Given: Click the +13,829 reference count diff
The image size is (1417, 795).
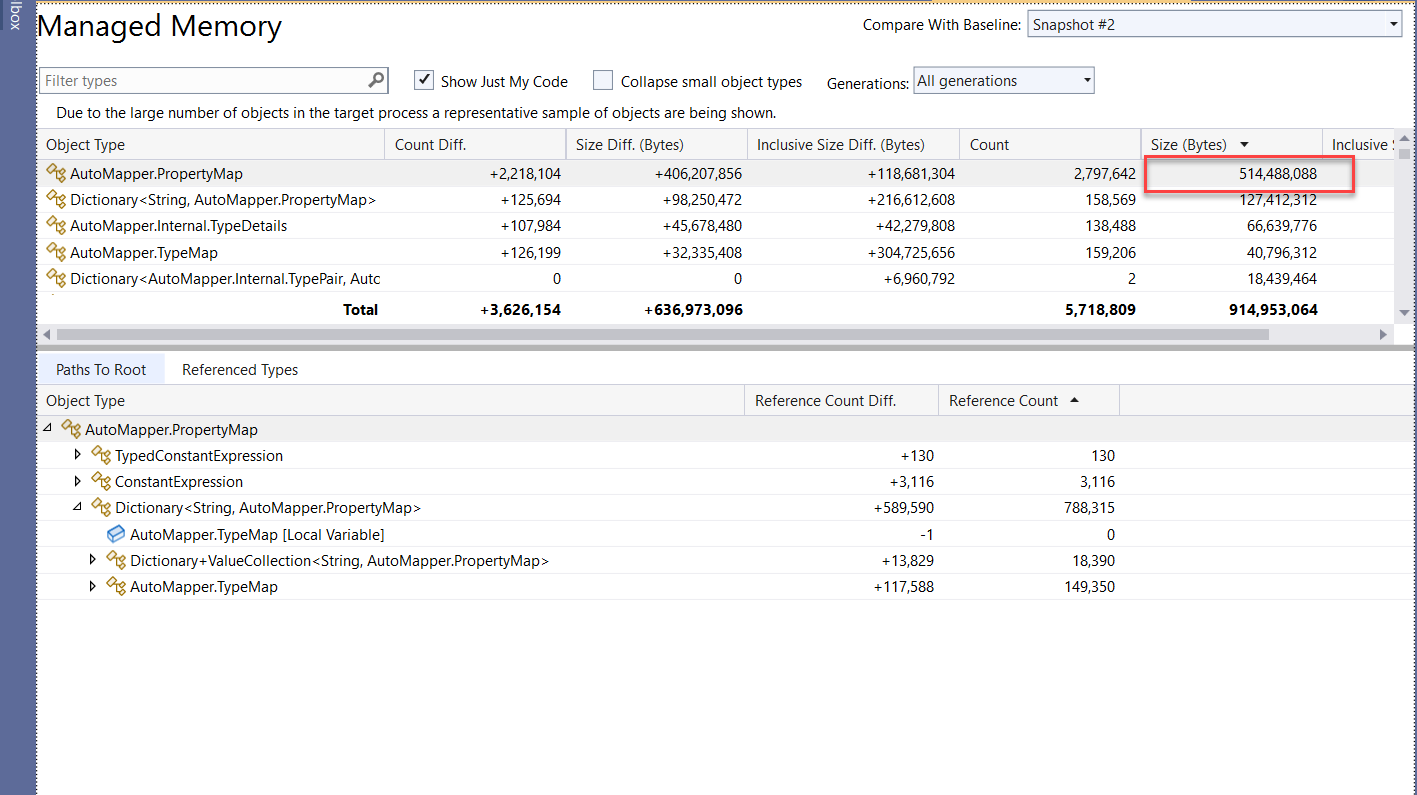Looking at the screenshot, I should (x=908, y=560).
